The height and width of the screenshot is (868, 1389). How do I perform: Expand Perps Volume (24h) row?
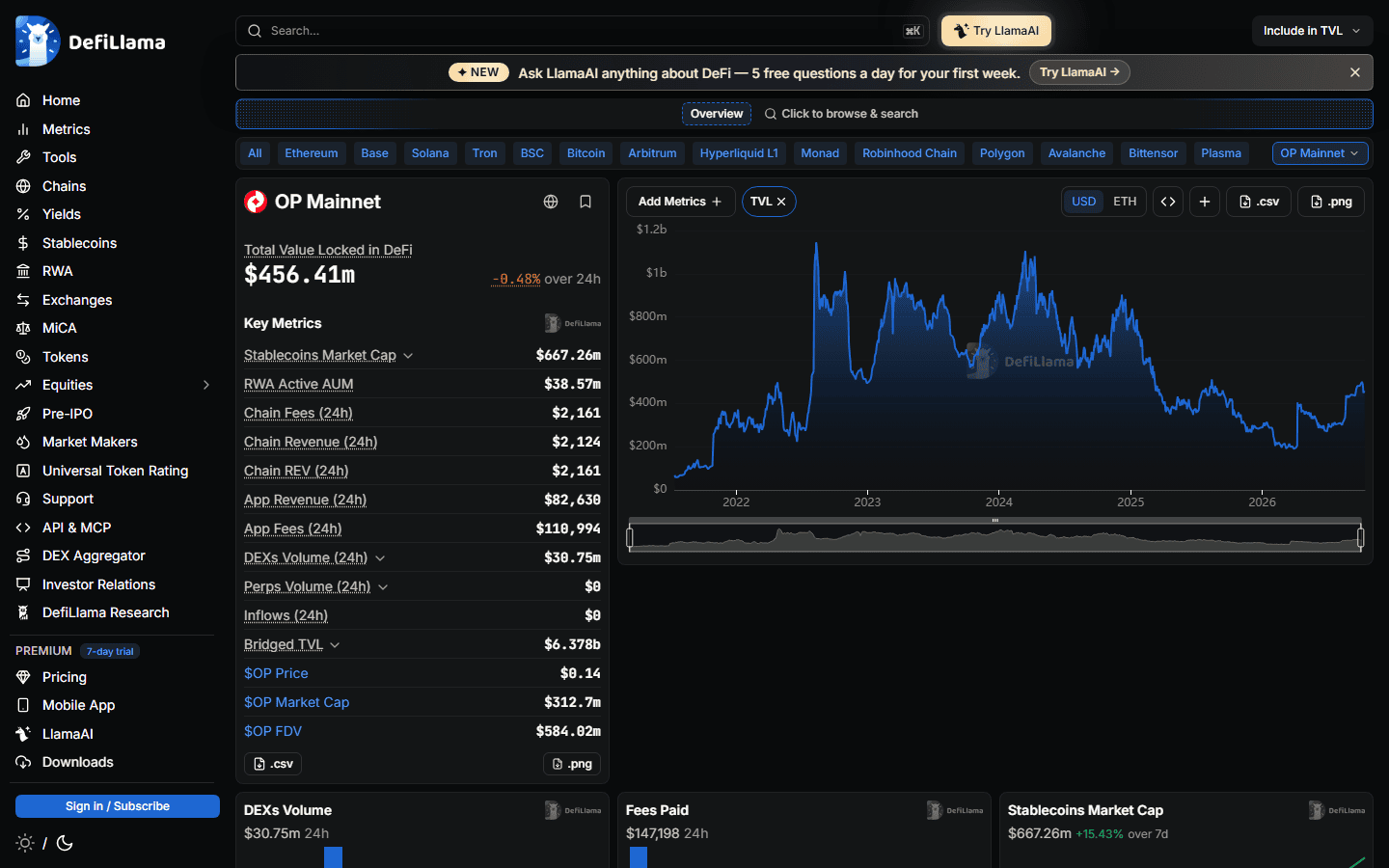[383, 587]
